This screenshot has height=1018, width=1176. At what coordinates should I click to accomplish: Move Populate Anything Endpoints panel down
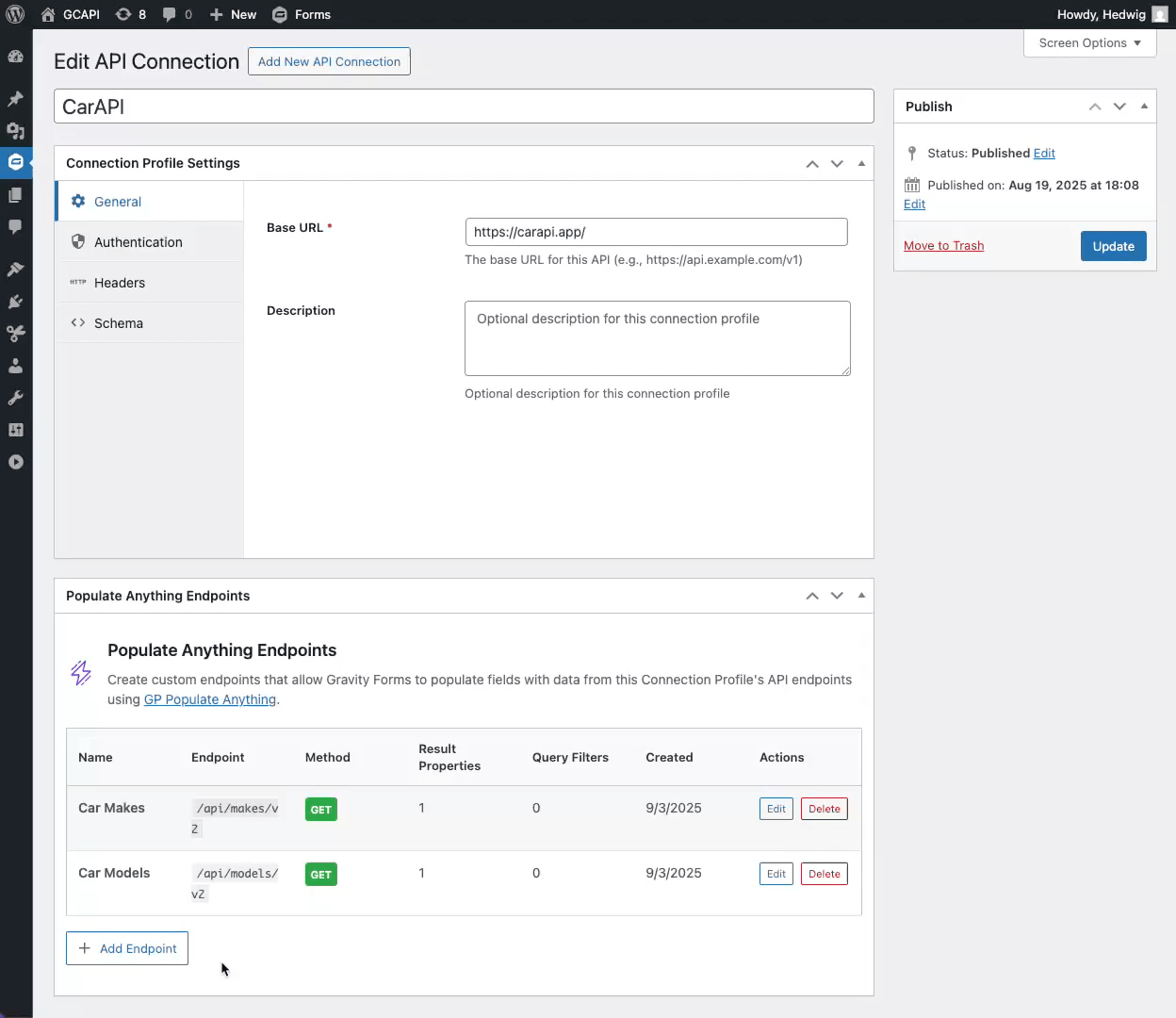(x=837, y=596)
